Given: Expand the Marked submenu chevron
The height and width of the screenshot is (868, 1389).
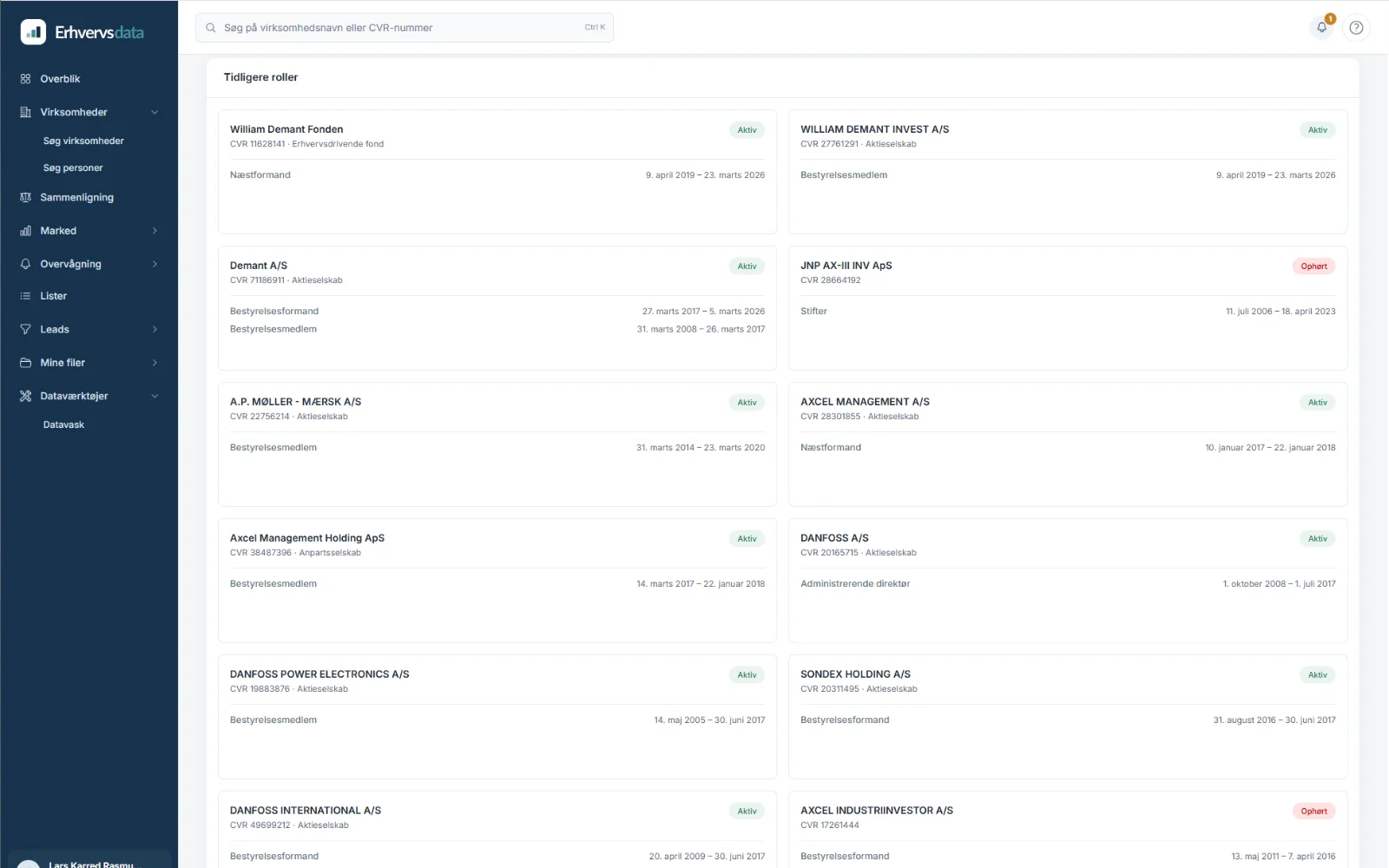Looking at the screenshot, I should point(155,231).
